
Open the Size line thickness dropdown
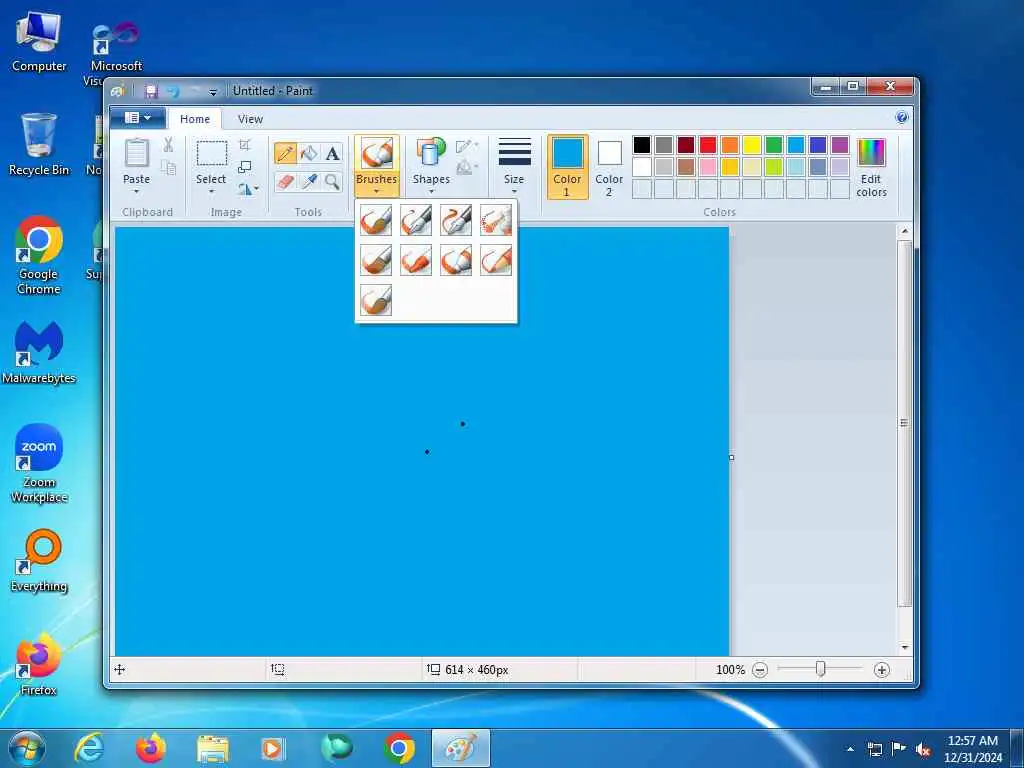514,167
